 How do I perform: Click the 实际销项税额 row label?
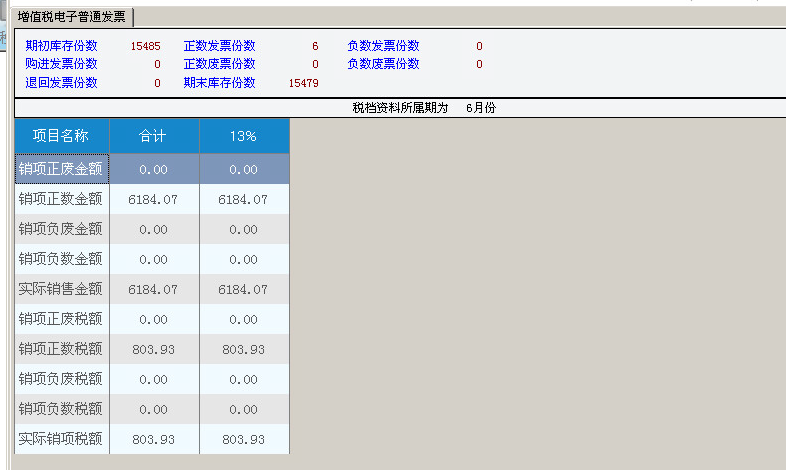(61, 440)
